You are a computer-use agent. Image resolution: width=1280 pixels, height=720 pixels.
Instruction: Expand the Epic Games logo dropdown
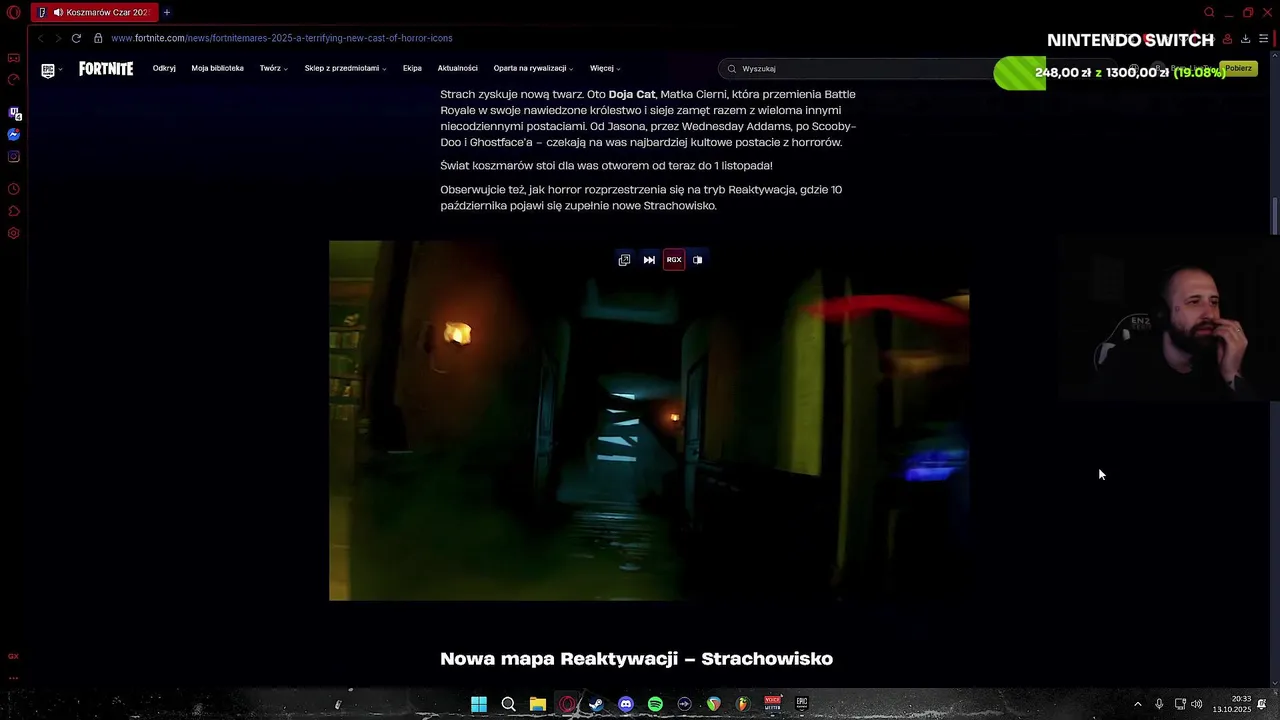(x=51, y=69)
